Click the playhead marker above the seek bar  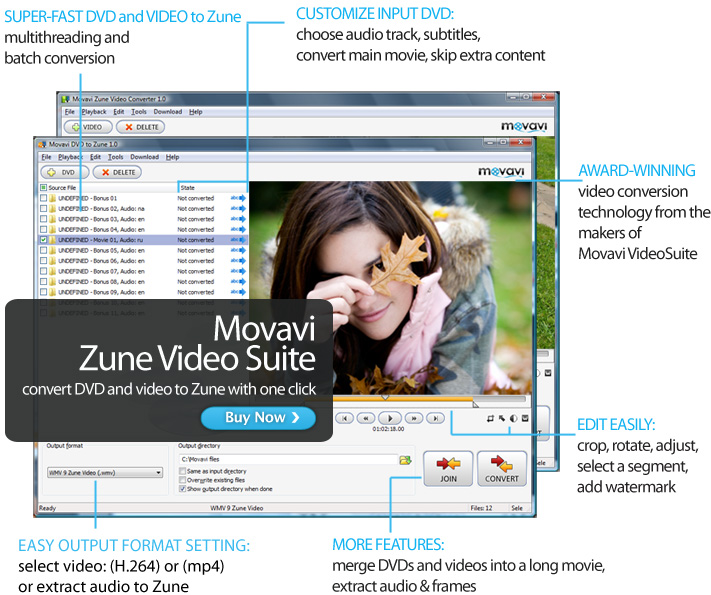point(385,397)
